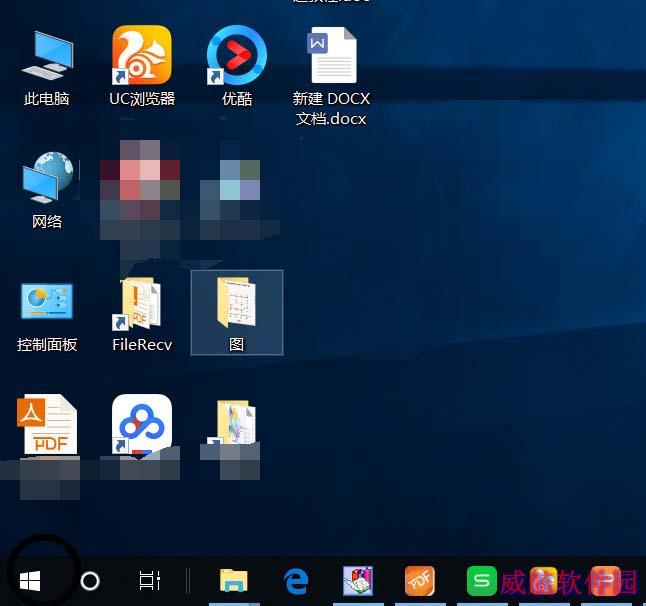646x606 pixels.
Task: Select the 此电脑 desktop icon
Action: click(47, 68)
